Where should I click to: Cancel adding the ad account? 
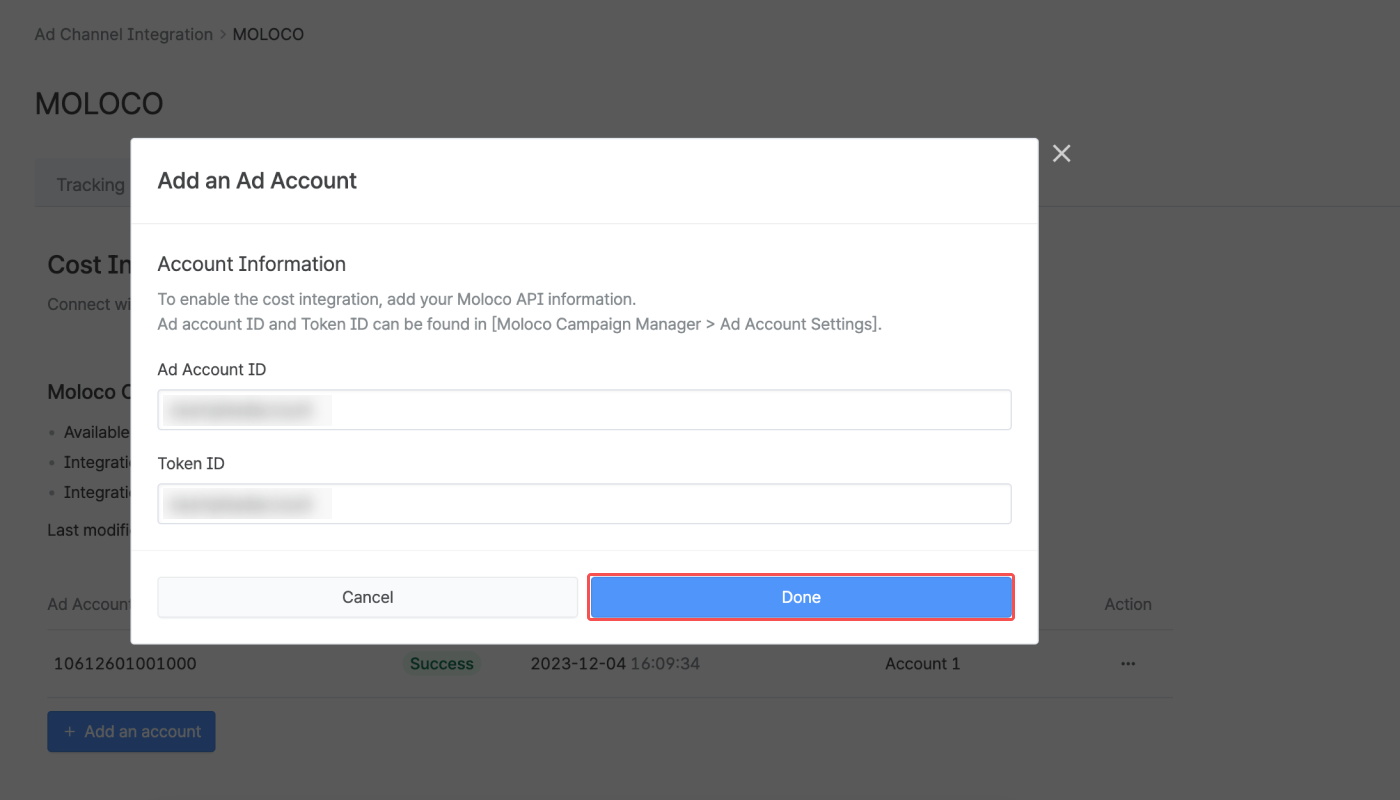pyautogui.click(x=368, y=597)
